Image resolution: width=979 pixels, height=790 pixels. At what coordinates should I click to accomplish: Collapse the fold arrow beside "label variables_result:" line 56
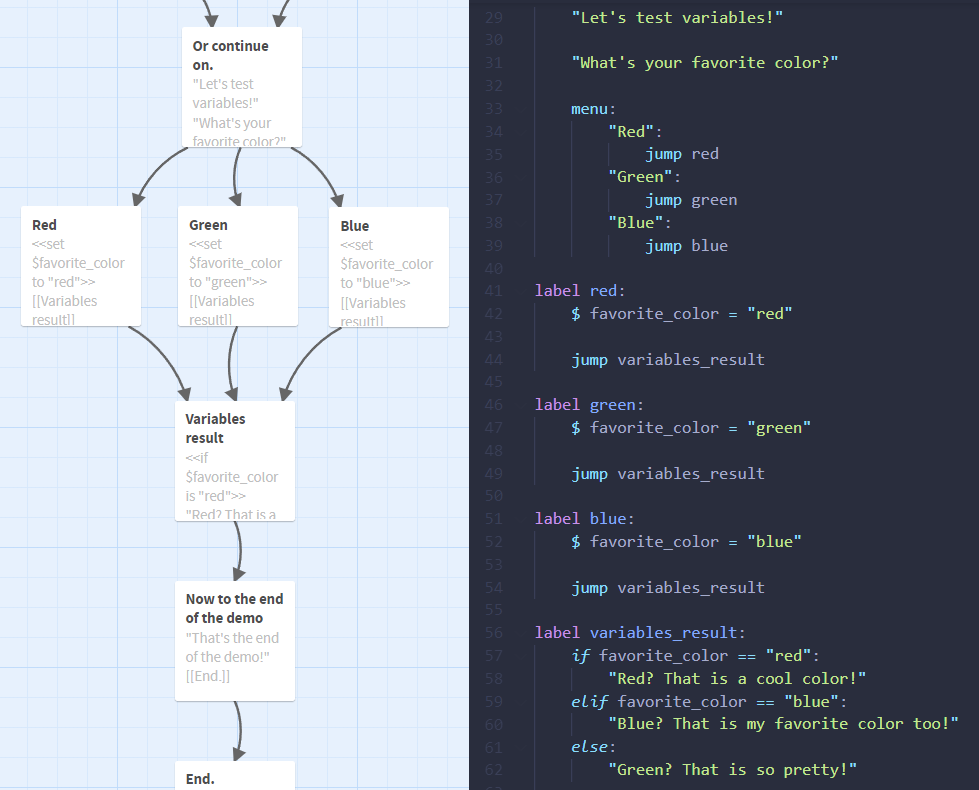pyautogui.click(x=522, y=633)
